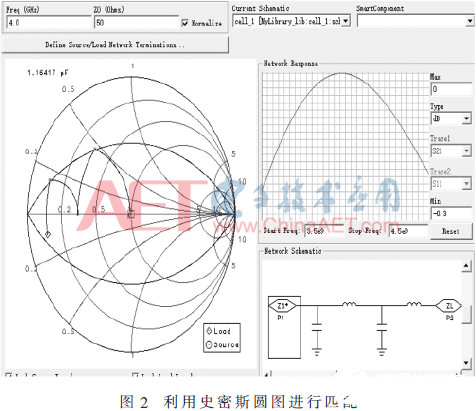Click the Freq (GHz) input field

pyautogui.click(x=48, y=22)
